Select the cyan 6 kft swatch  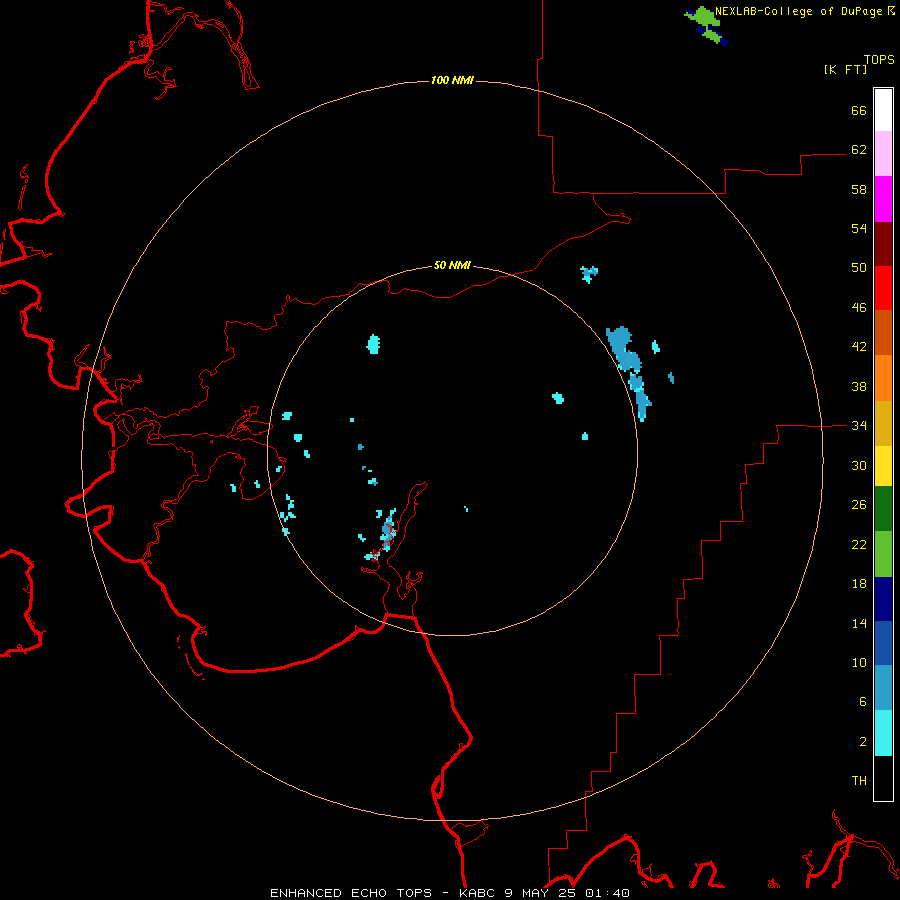click(883, 733)
